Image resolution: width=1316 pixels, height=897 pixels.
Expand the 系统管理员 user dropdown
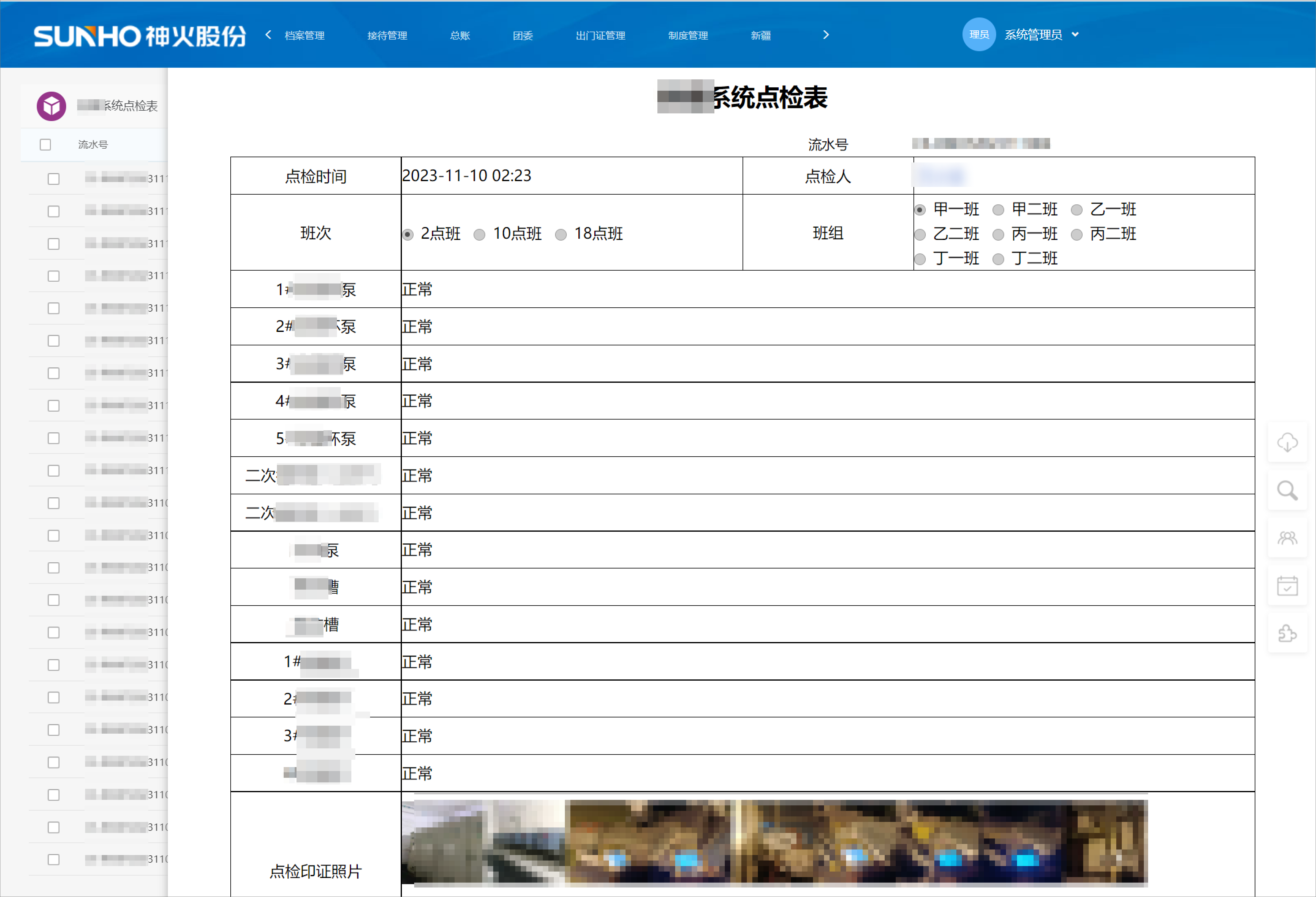click(x=1042, y=35)
